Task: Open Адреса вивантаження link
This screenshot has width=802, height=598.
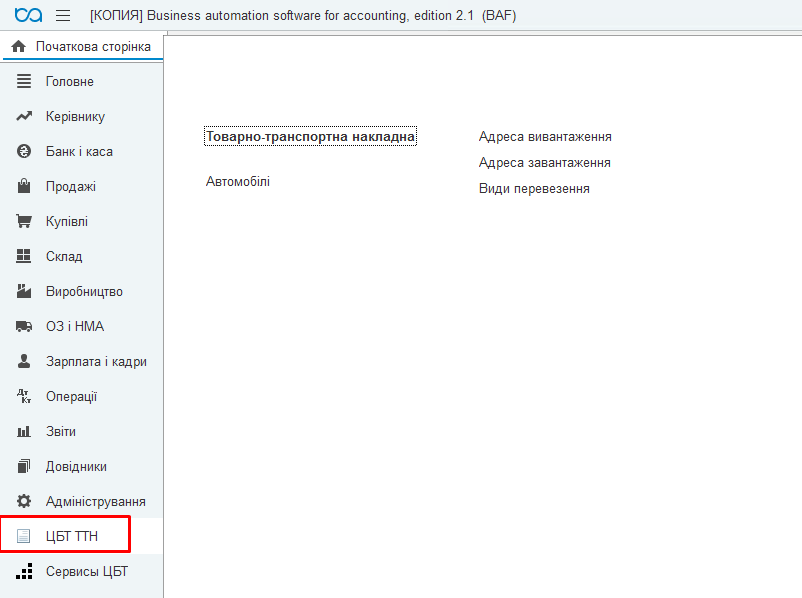Action: [545, 137]
